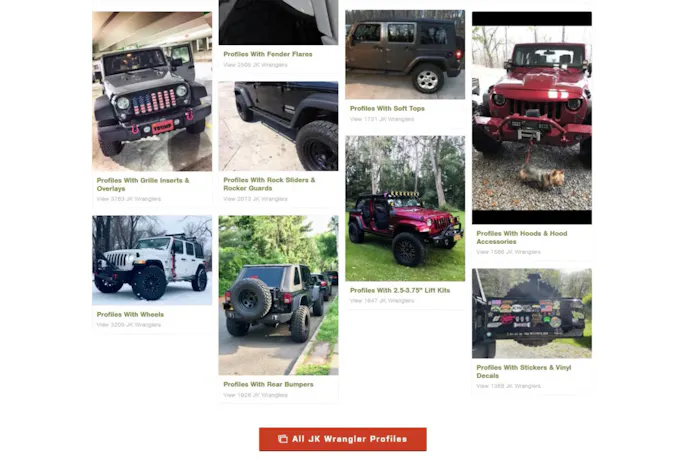Open the Profiles With Hoods & Hood Accessories link
The height and width of the screenshot is (459, 688).
(522, 237)
